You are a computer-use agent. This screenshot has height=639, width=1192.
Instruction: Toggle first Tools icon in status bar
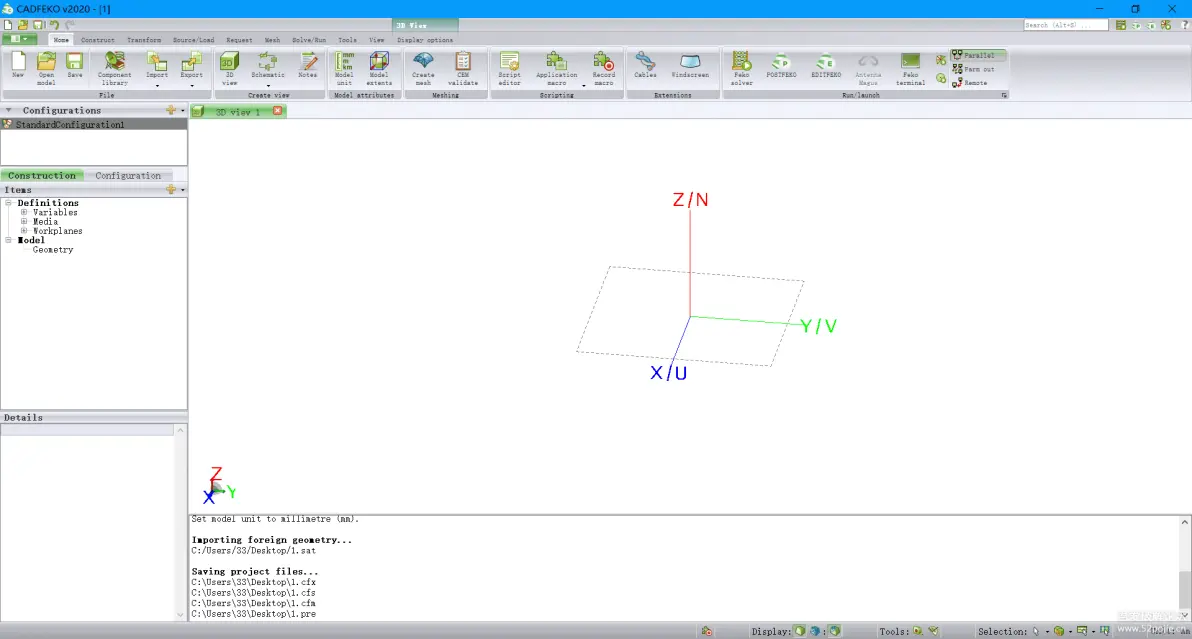[918, 631]
